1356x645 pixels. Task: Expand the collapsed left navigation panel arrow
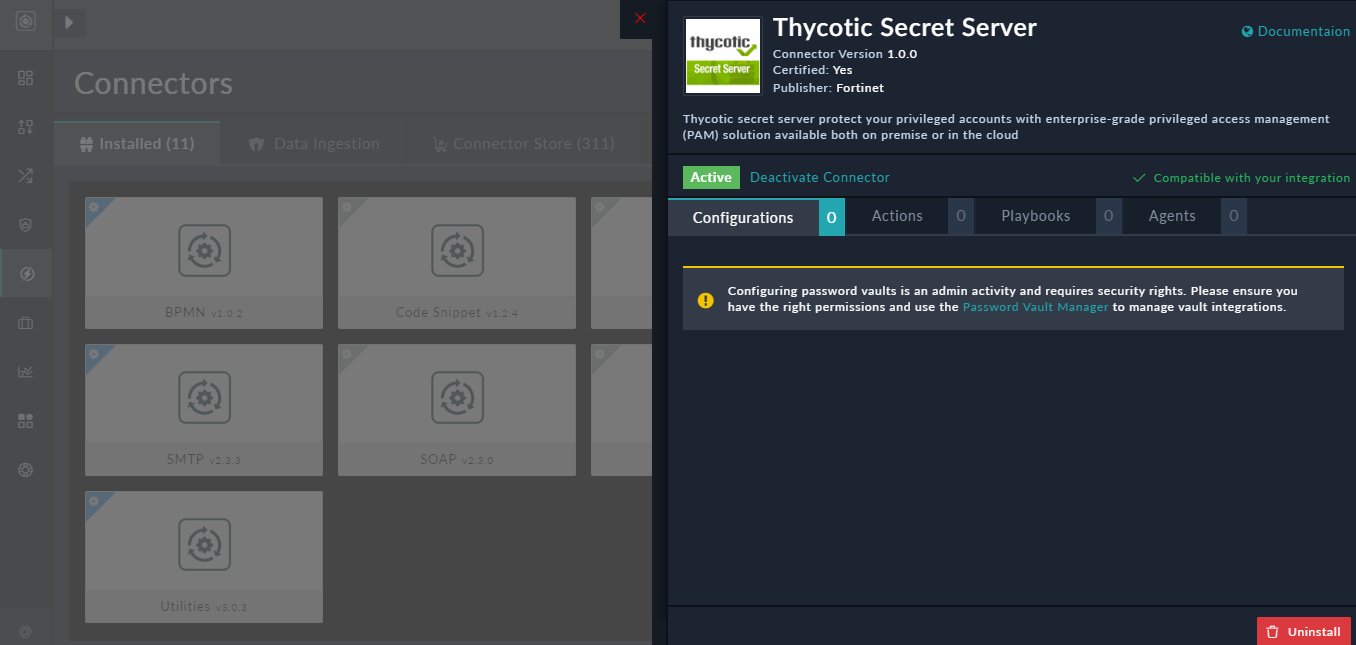(68, 20)
